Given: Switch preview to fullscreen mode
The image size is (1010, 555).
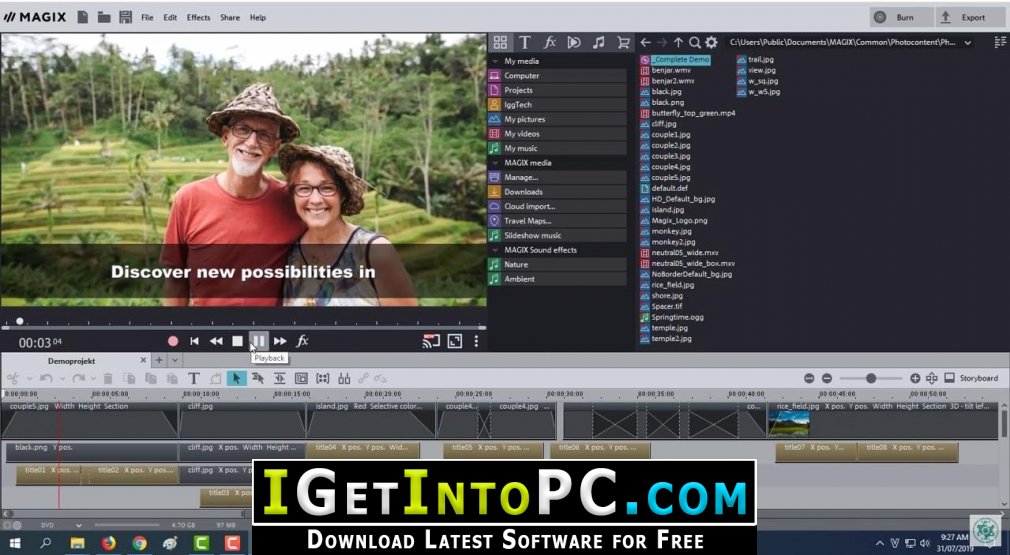Looking at the screenshot, I should pyautogui.click(x=455, y=341).
